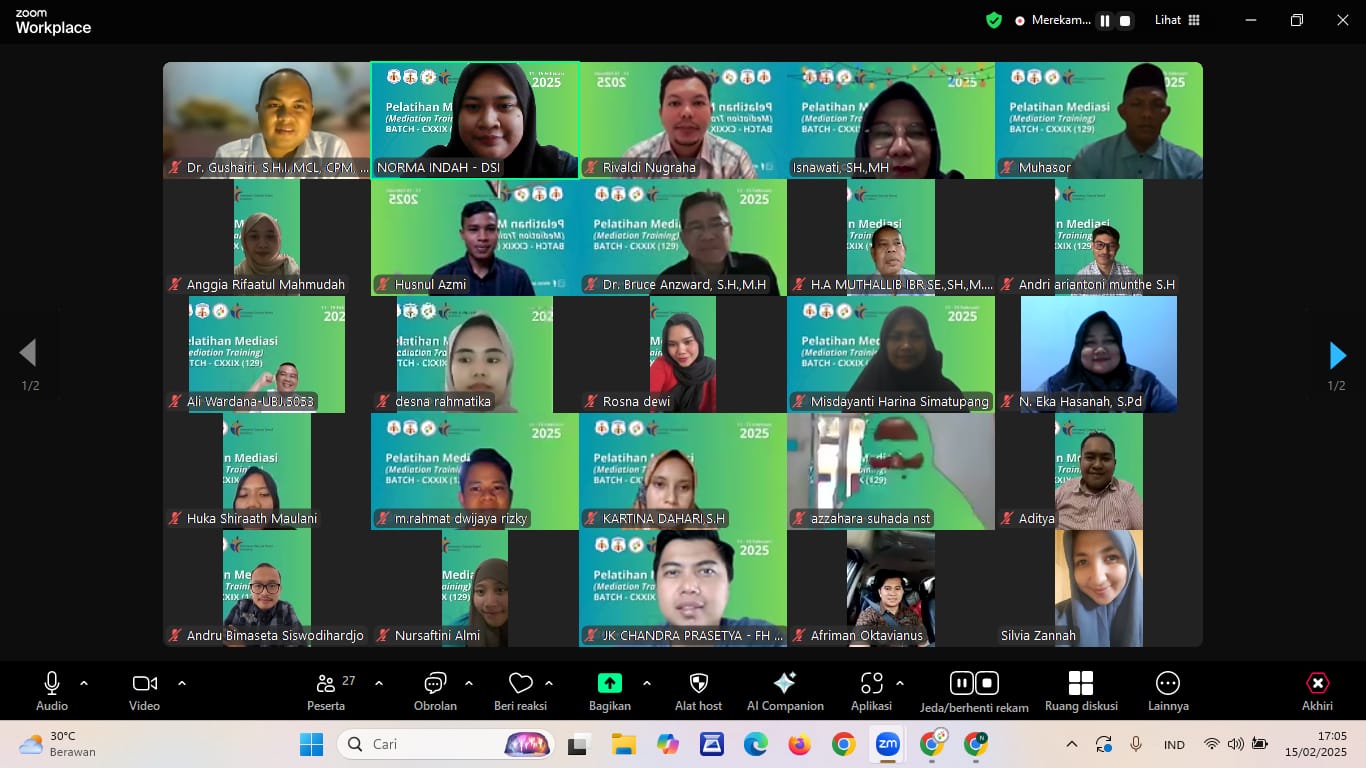Go to next participant page arrow
The image size is (1366, 768).
pos(1337,355)
